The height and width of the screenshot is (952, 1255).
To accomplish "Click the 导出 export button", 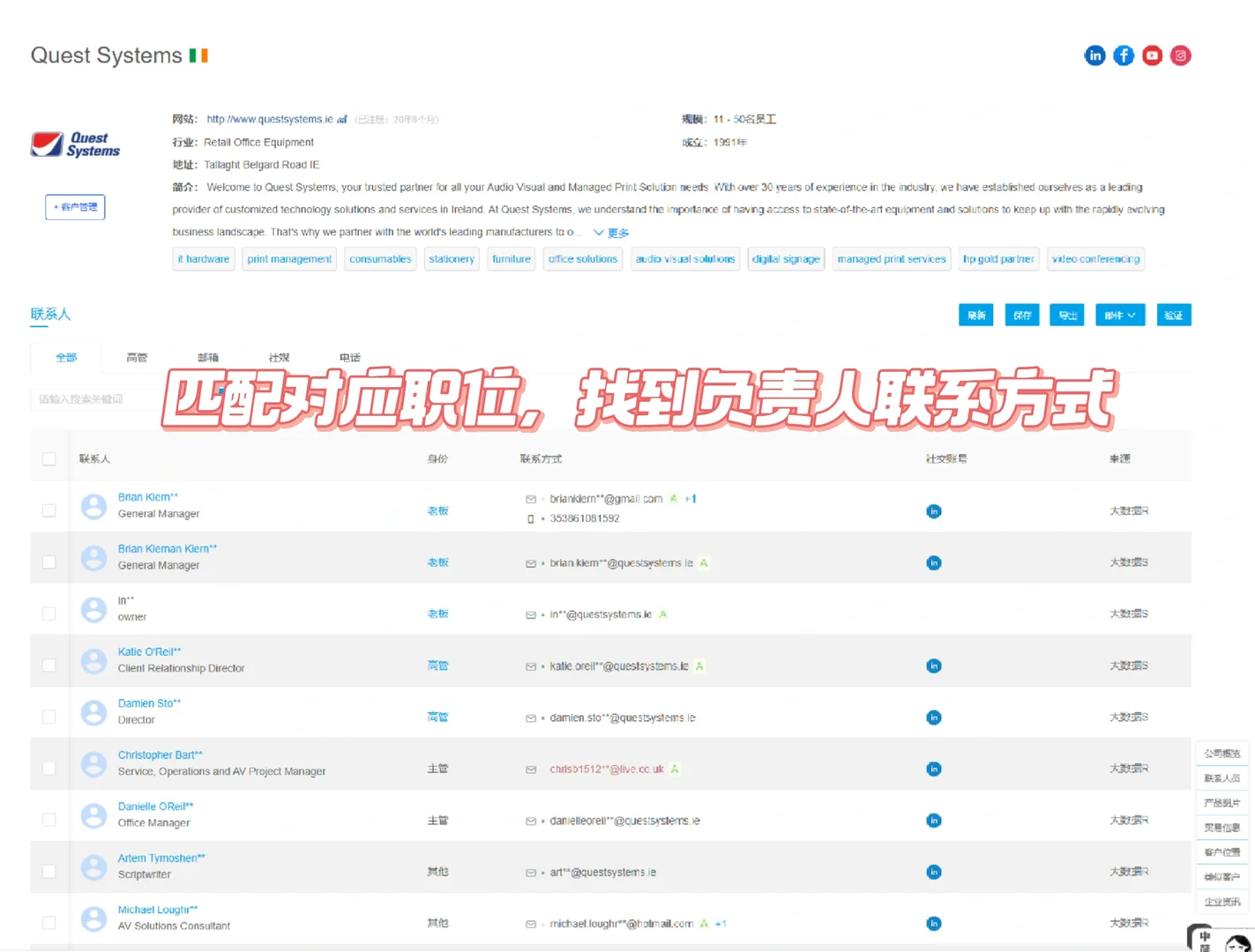I will (1066, 315).
